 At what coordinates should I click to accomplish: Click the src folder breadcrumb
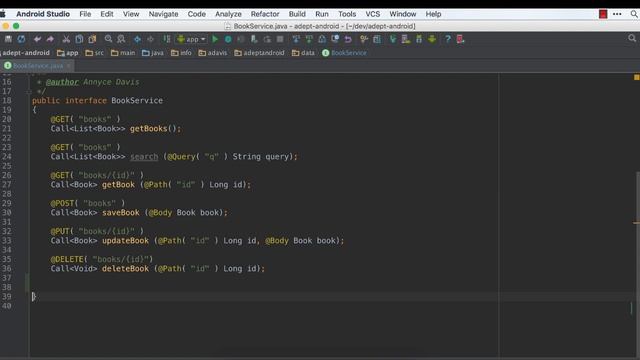[x=95, y=53]
